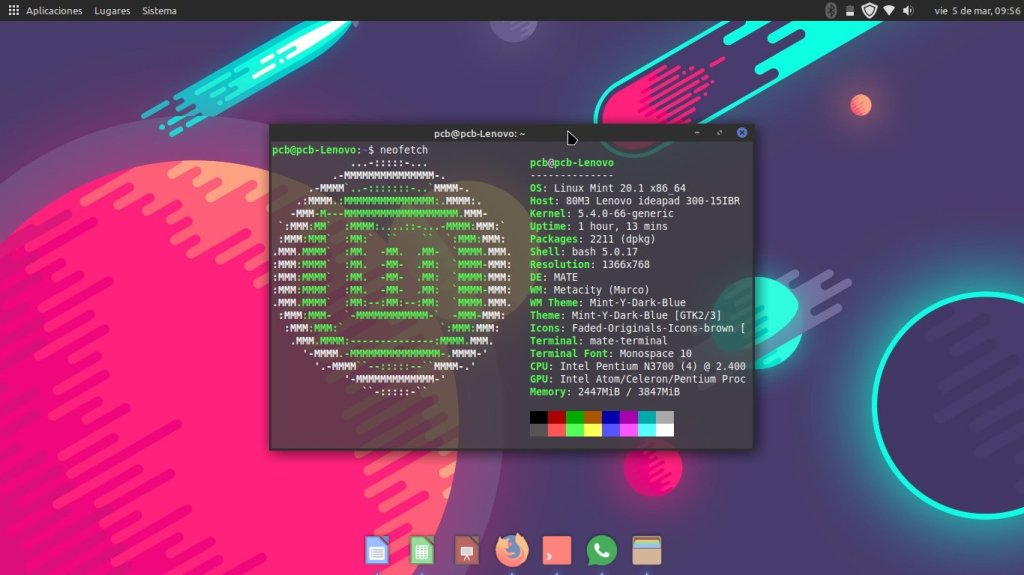Launch Firefox from the dock
The image size is (1024, 575).
click(x=511, y=549)
